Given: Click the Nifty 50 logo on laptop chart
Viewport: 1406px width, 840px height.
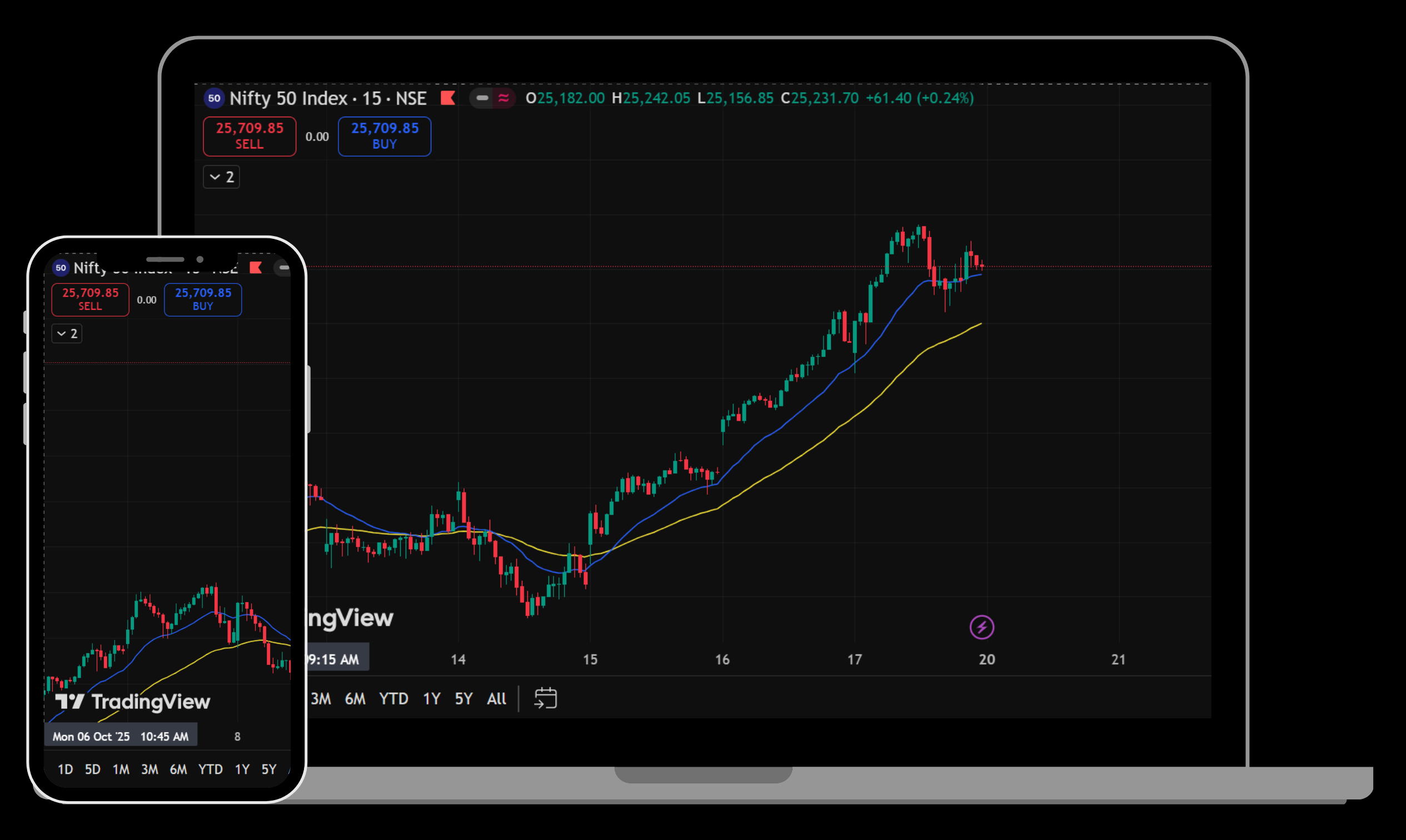Looking at the screenshot, I should pyautogui.click(x=214, y=98).
